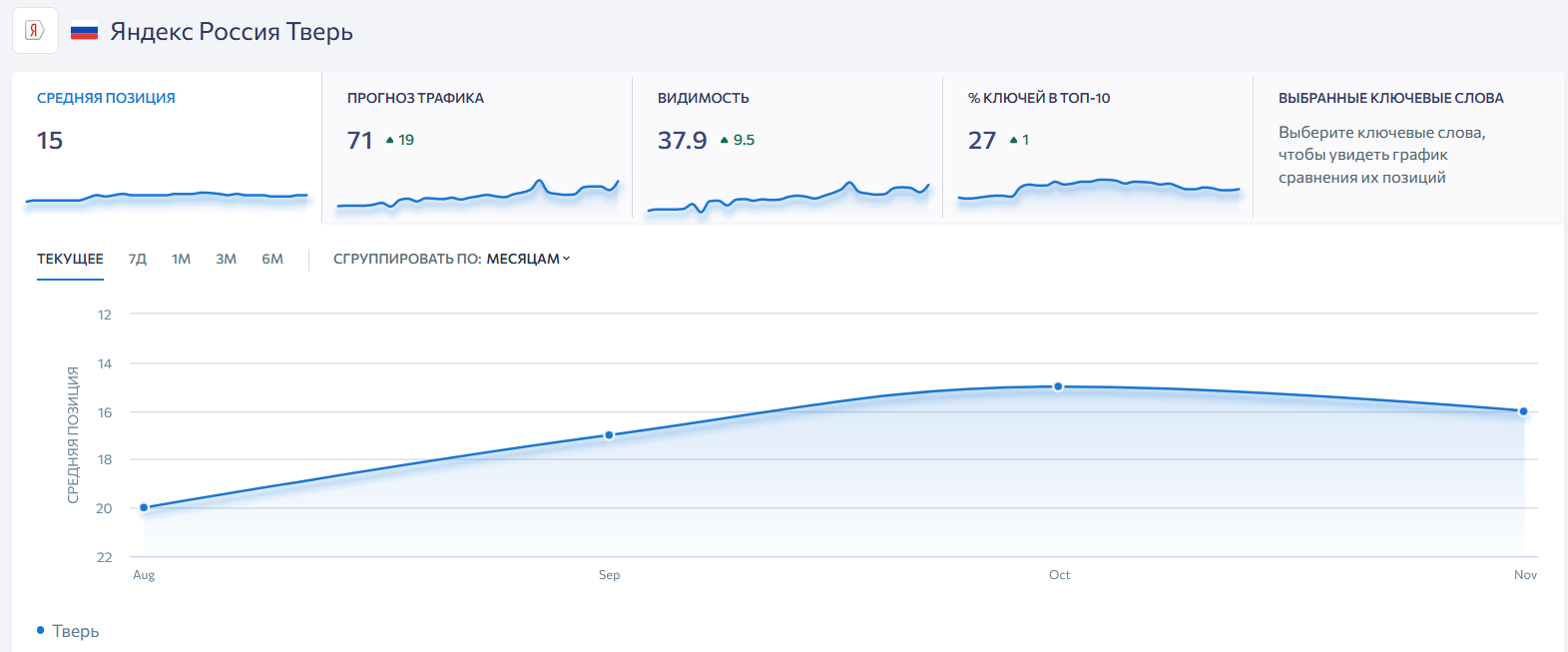Screen dimensions: 1568x652
Task: Switch the period to 1М
Action: click(181, 260)
